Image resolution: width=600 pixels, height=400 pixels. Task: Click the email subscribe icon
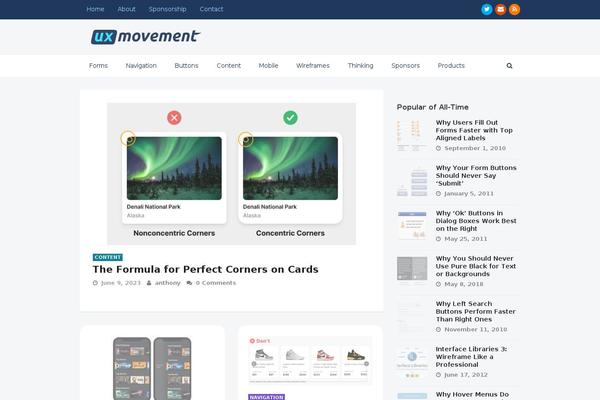click(x=501, y=9)
